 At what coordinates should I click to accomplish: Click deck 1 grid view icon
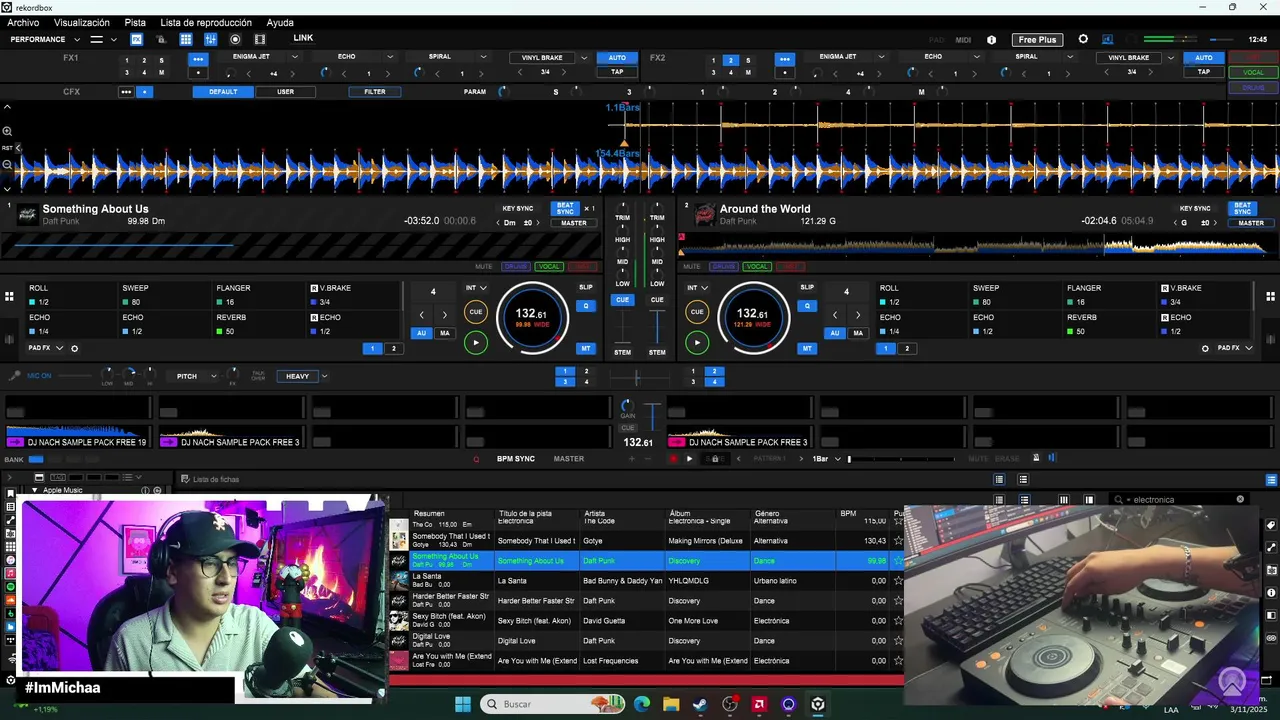tap(9, 296)
